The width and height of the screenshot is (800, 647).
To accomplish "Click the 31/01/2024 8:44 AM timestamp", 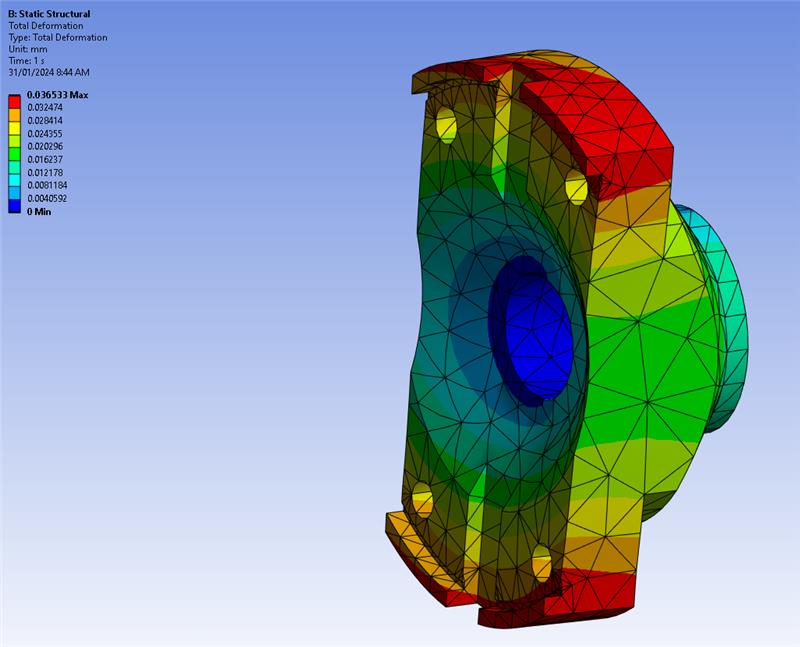I will (x=49, y=73).
